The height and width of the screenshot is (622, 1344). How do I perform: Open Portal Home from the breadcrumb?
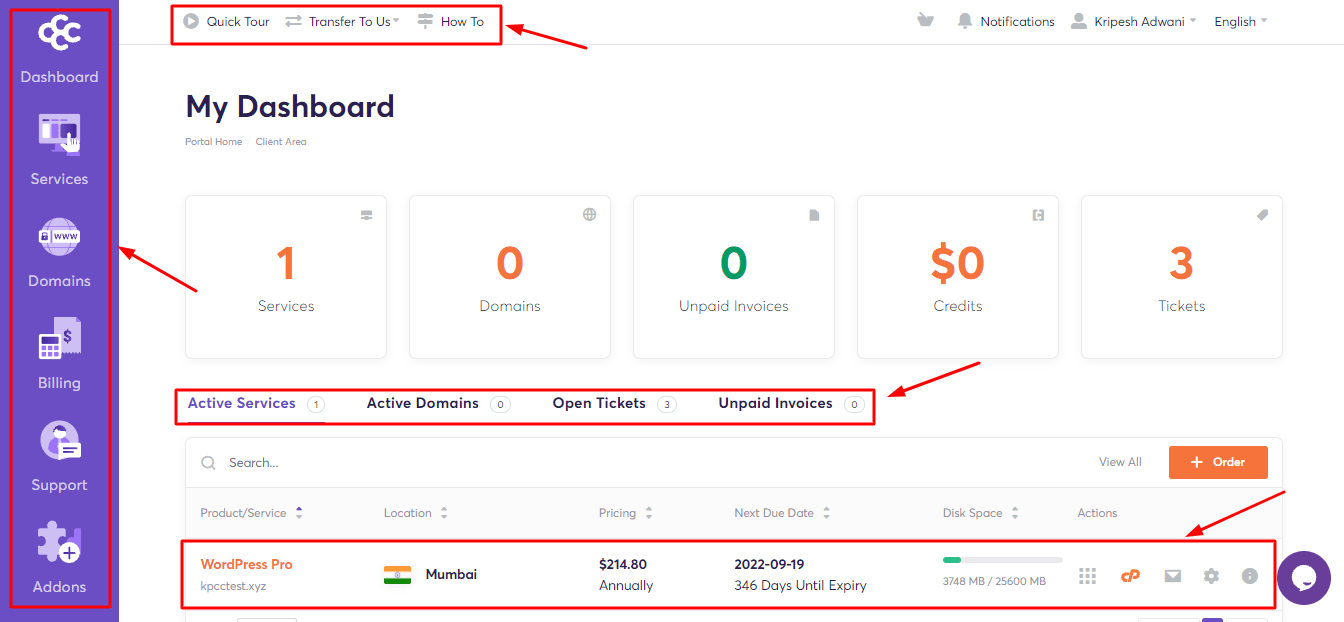(213, 141)
